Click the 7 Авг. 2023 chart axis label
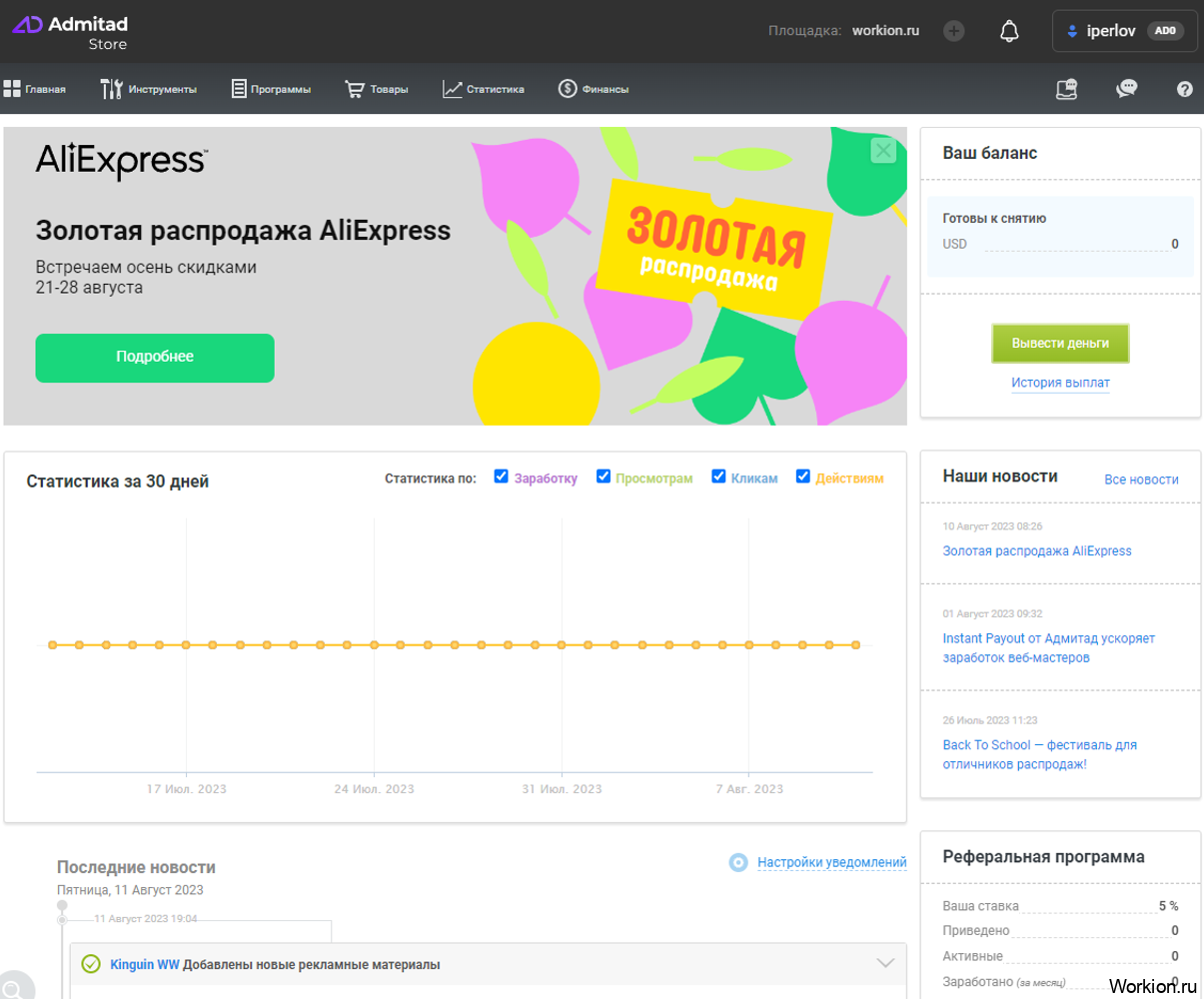Viewport: 1204px width, 1000px height. pos(749,789)
